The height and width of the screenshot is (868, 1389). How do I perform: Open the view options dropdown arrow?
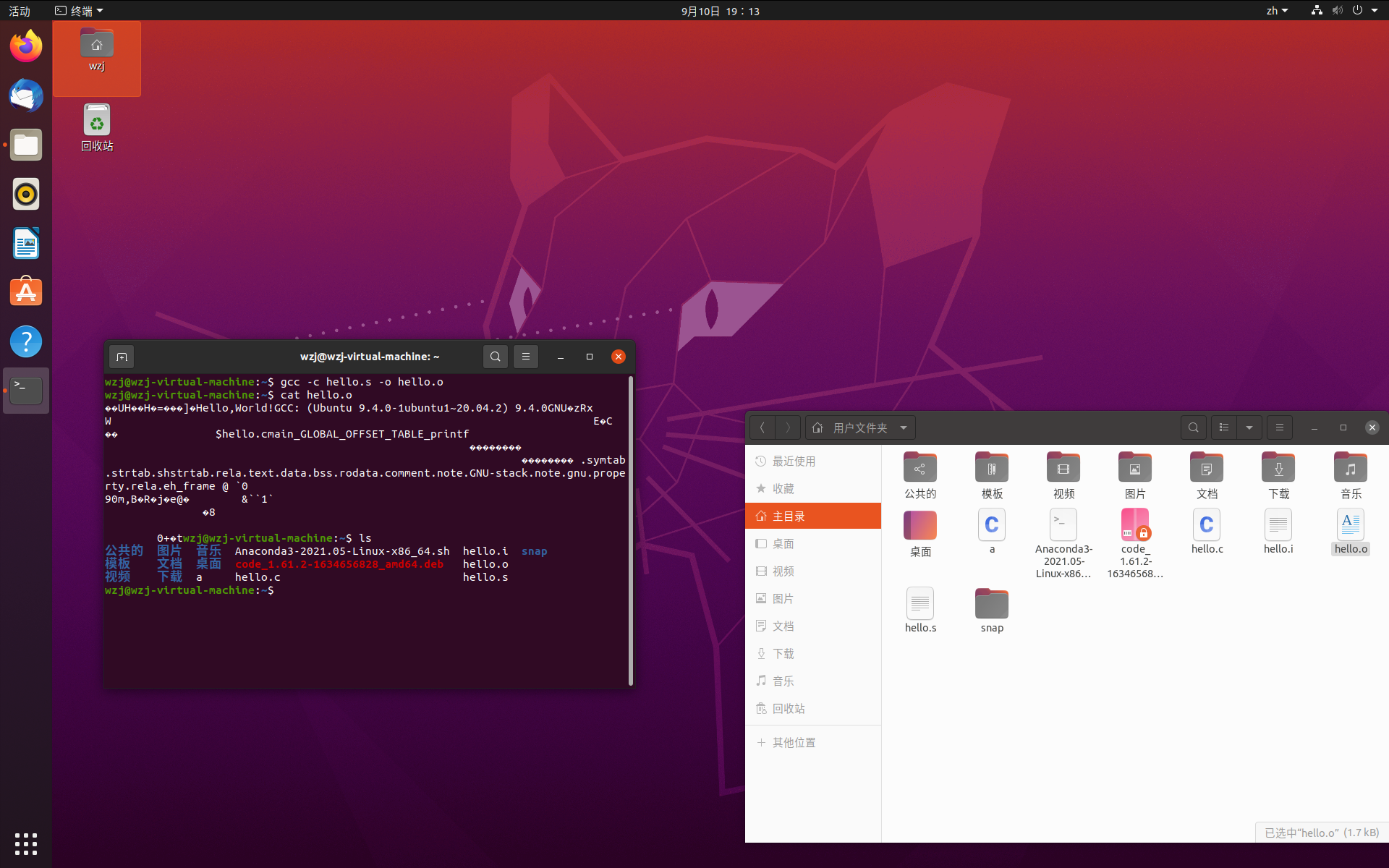coord(1249,427)
